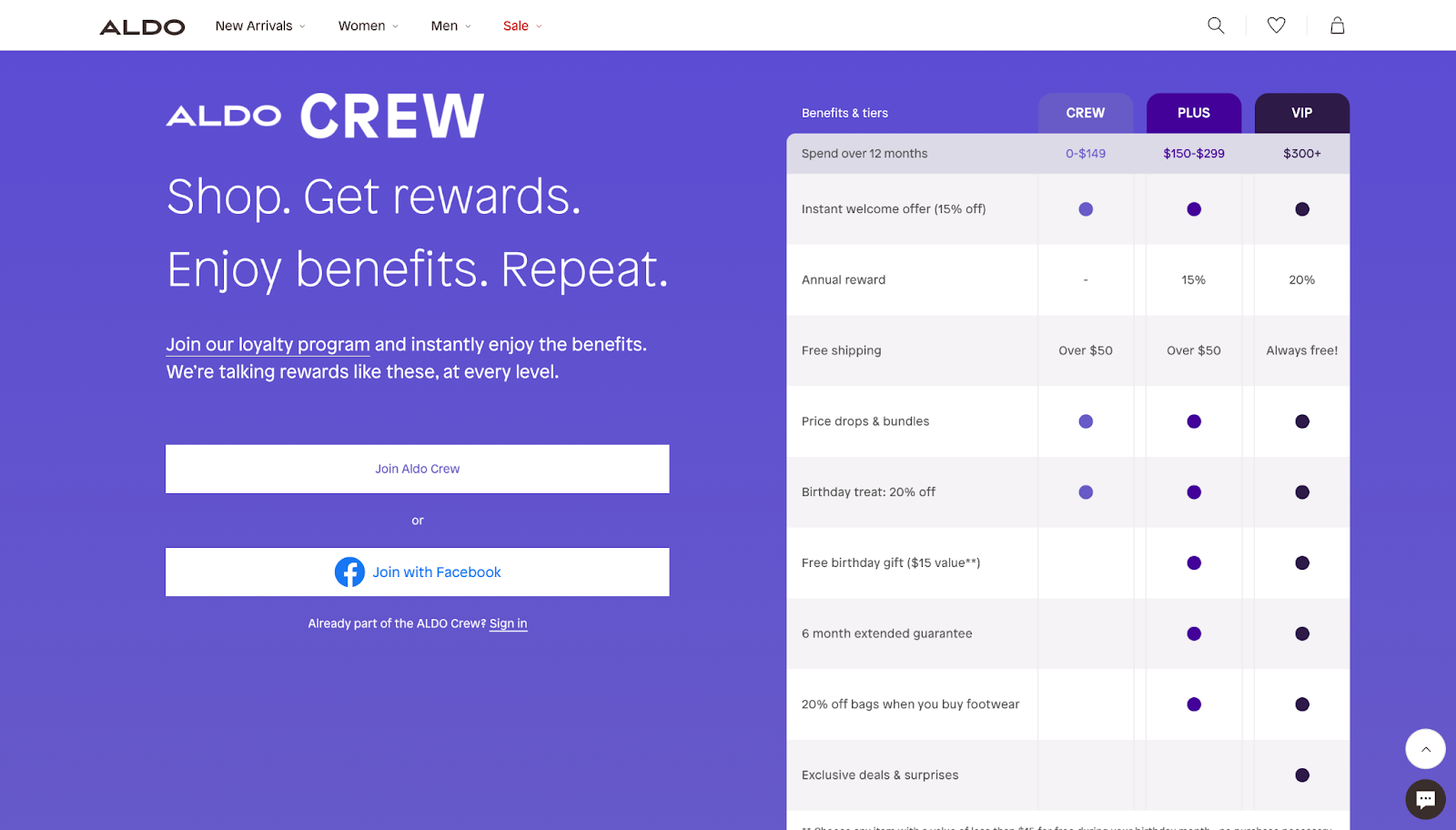Expand the Men dropdown menu
The width and height of the screenshot is (1456, 830).
450,25
